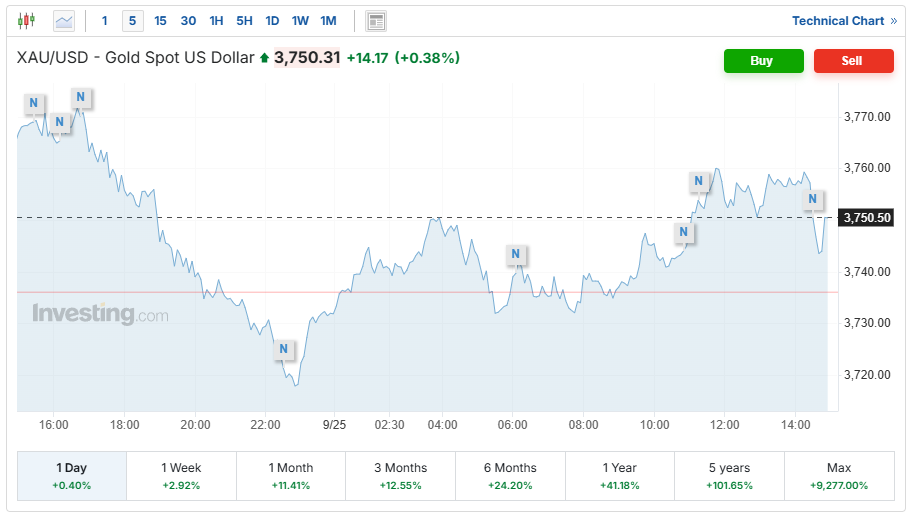Open the news marker just below 3,750.50 line
912x519 pixels.
[684, 232]
